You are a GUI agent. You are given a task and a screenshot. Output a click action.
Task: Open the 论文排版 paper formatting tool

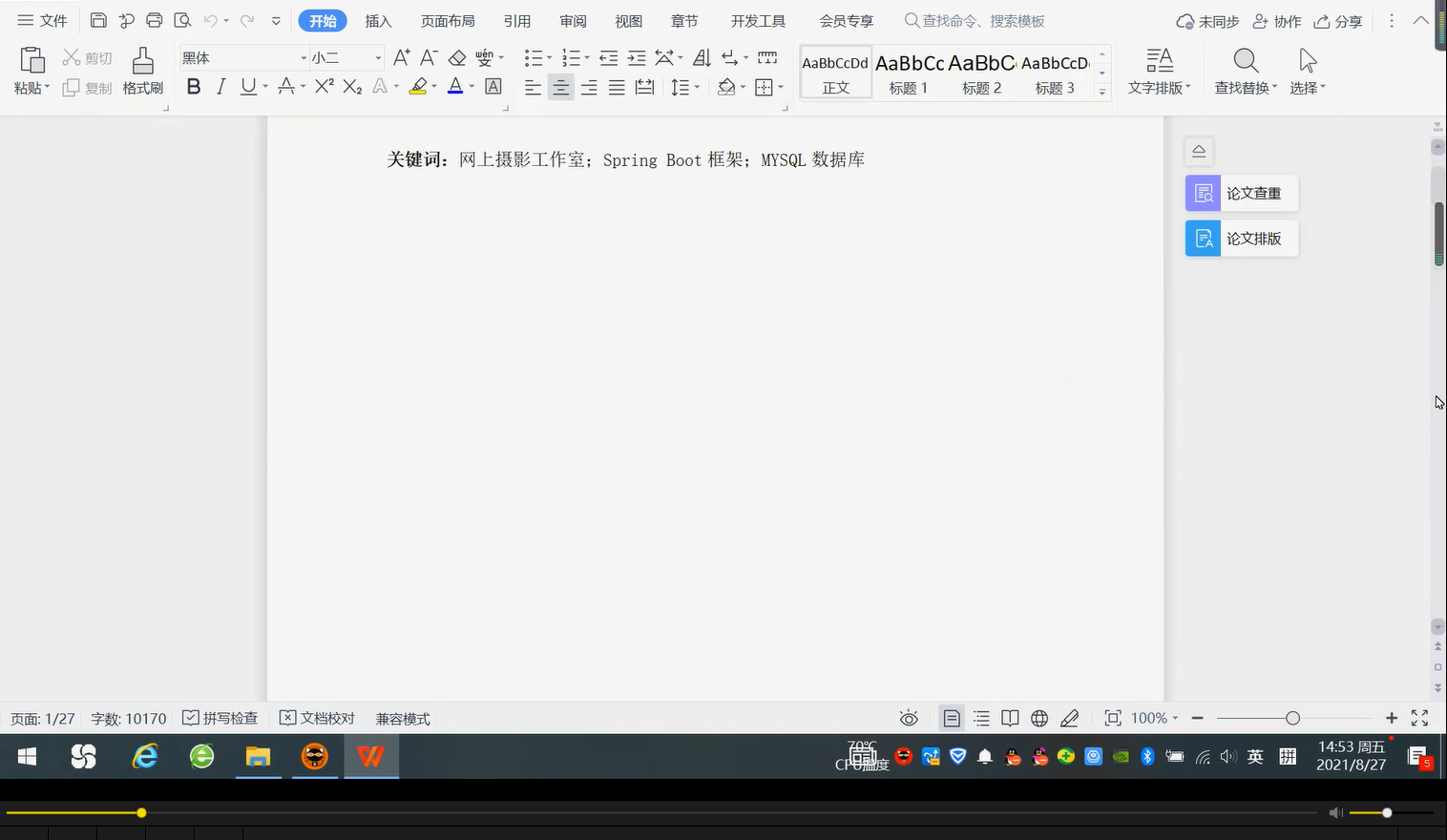(1241, 238)
